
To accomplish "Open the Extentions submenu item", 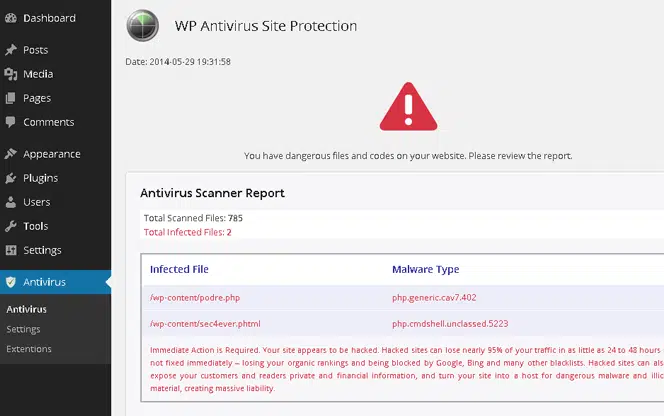I will pyautogui.click(x=29, y=349).
